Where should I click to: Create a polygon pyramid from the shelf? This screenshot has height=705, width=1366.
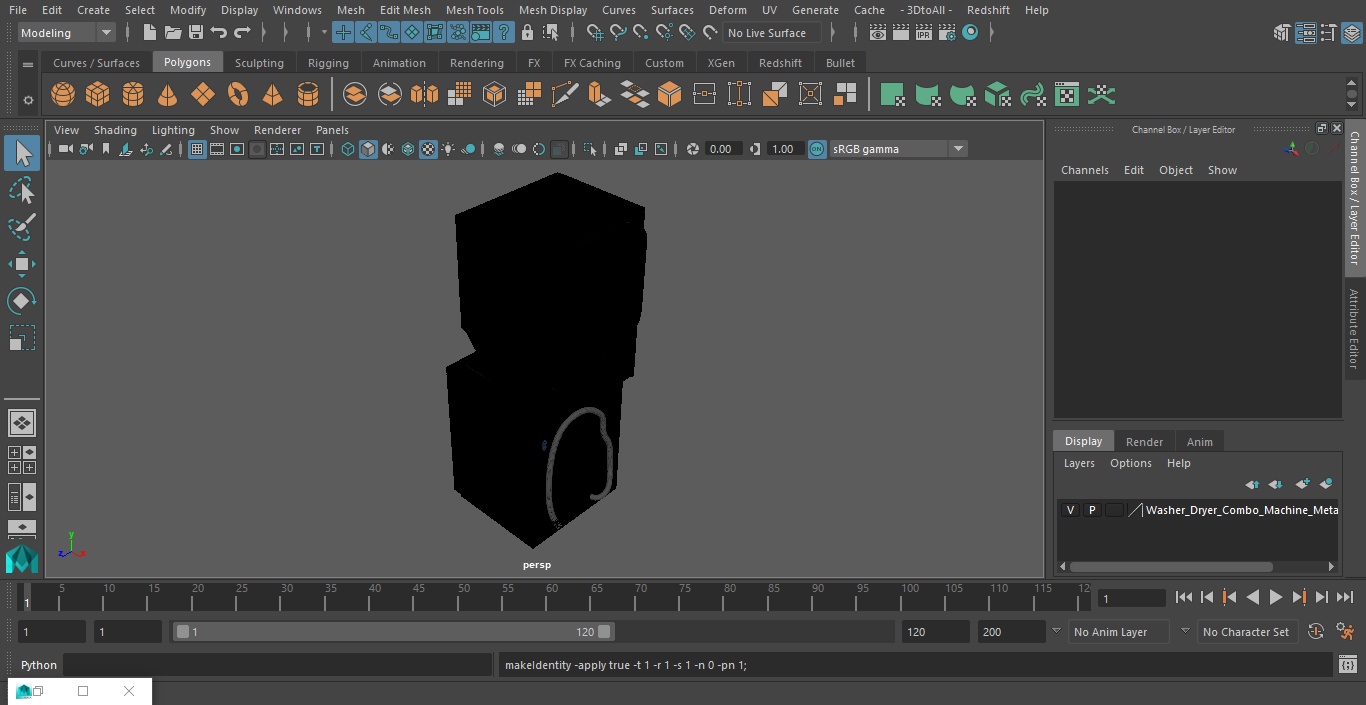273,95
